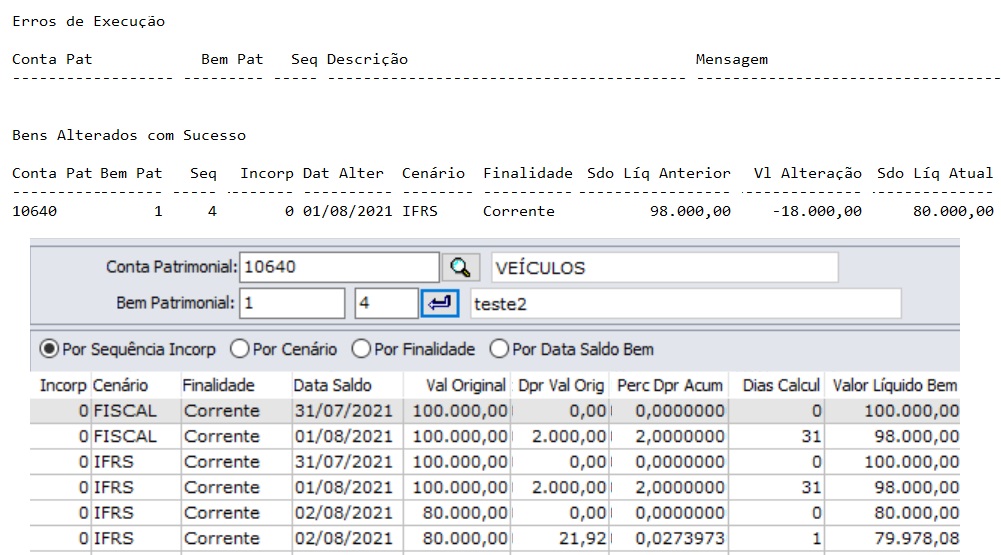
Task: Click the 79.978,08 Valor Líquido cell
Action: 892,538
